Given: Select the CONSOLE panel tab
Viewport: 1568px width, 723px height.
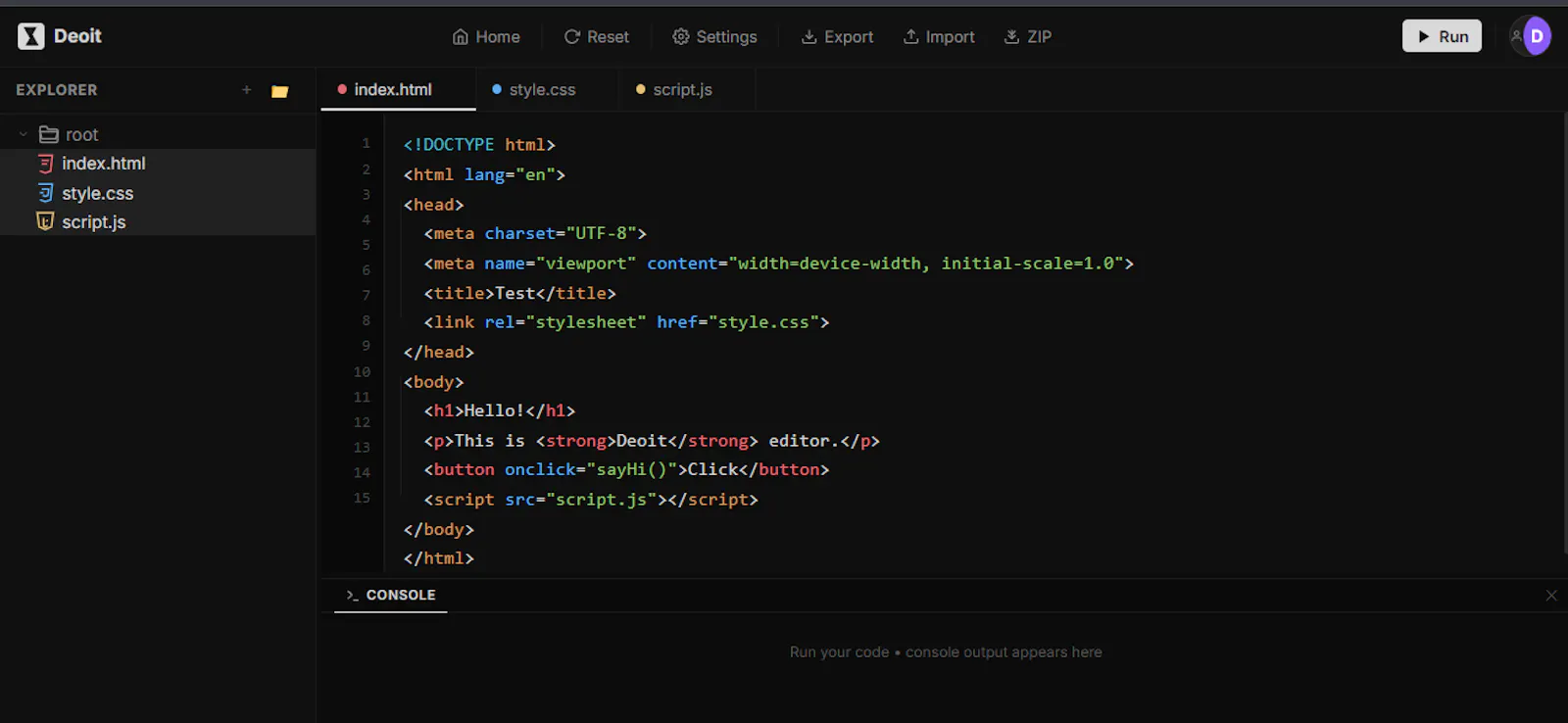Looking at the screenshot, I should click(391, 595).
